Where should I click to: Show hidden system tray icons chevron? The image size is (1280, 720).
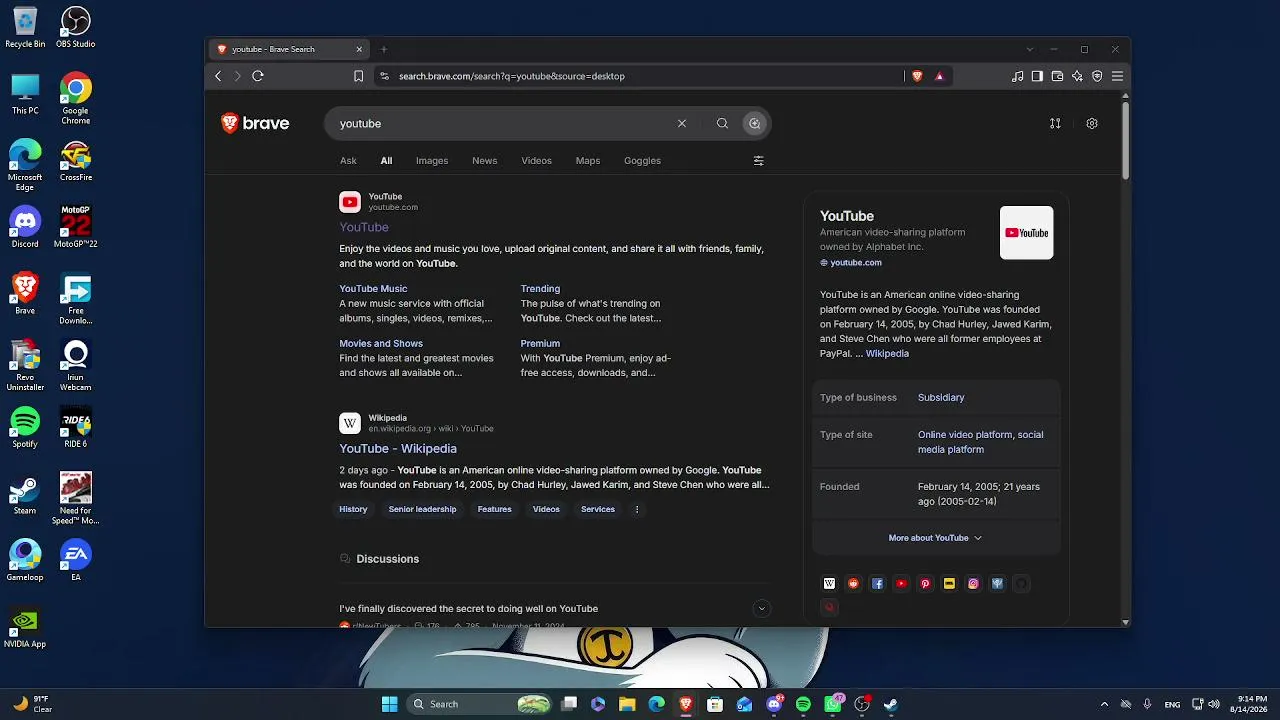[1104, 704]
